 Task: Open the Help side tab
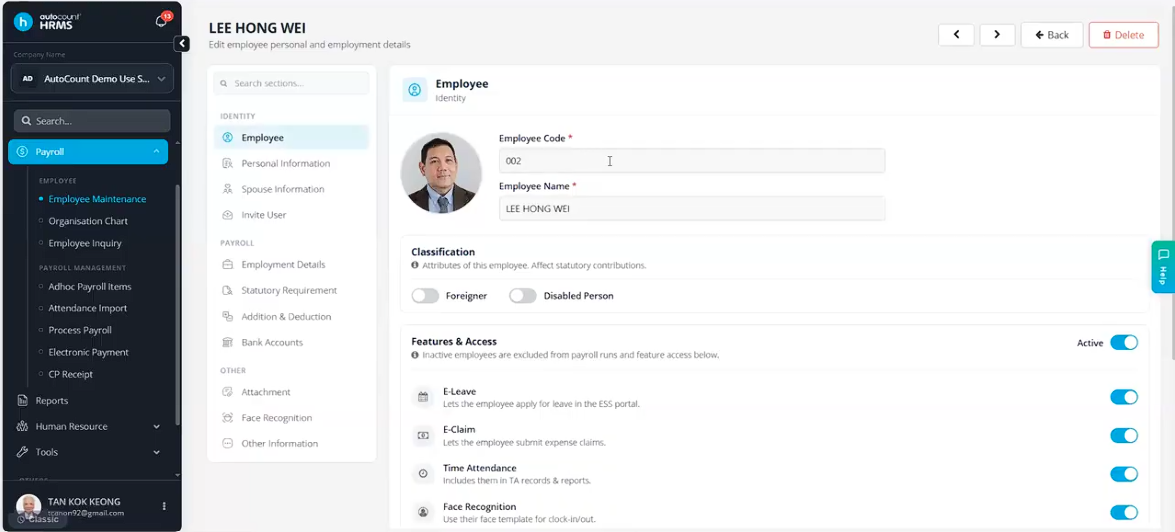click(1162, 267)
